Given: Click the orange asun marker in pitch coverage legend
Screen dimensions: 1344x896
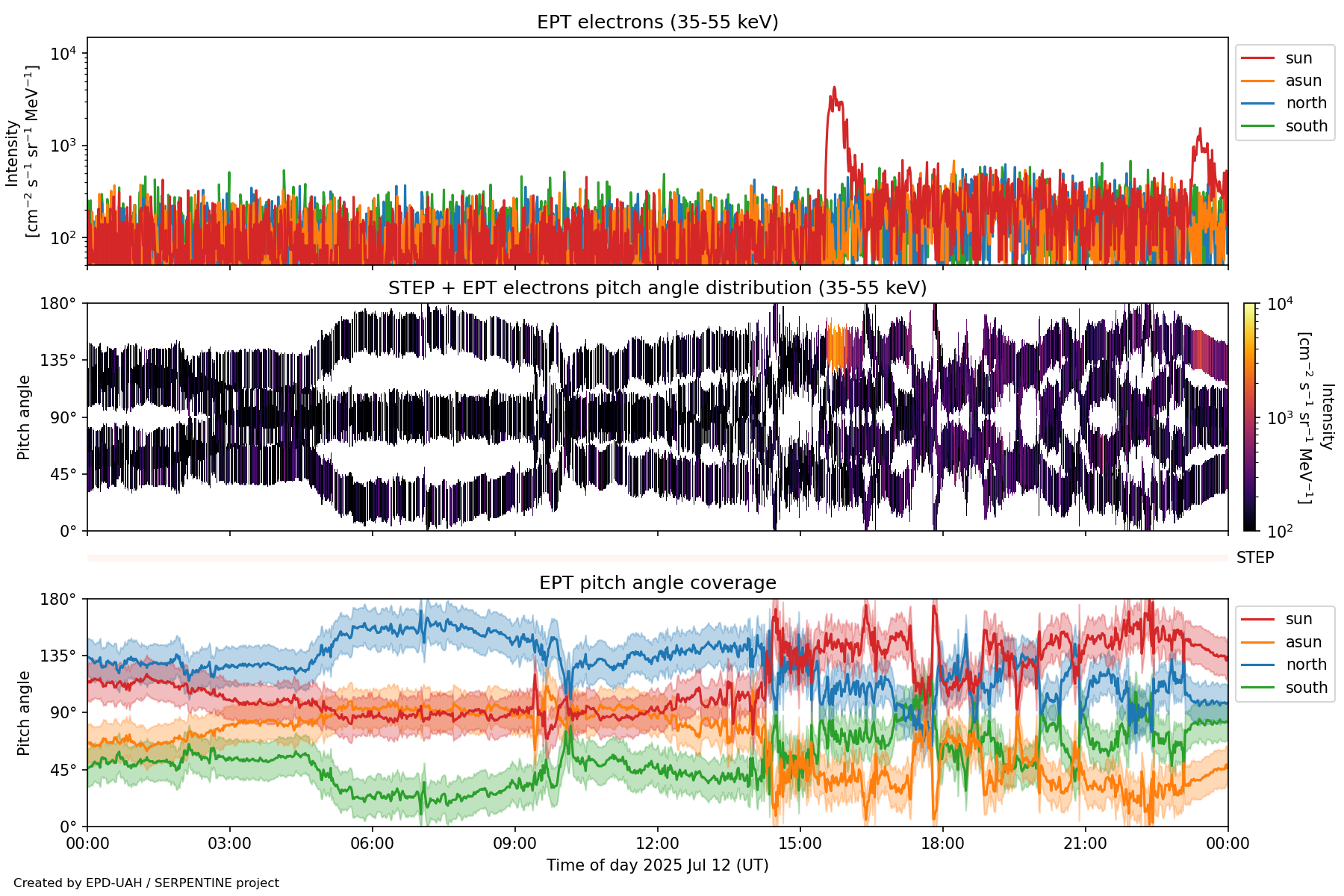Looking at the screenshot, I should 1257,642.
